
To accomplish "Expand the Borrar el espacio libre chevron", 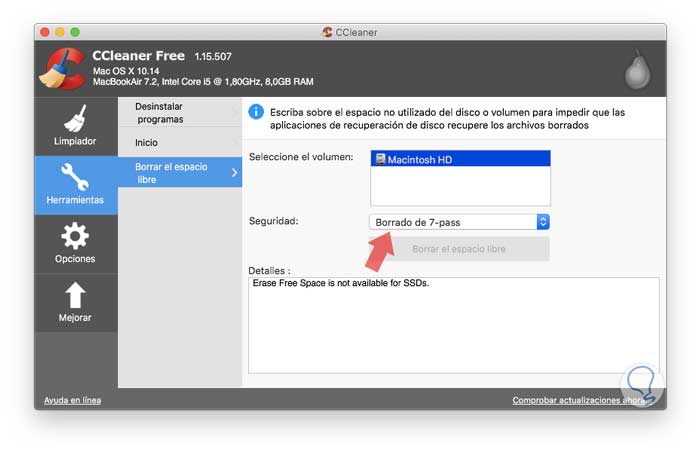I will pos(235,173).
